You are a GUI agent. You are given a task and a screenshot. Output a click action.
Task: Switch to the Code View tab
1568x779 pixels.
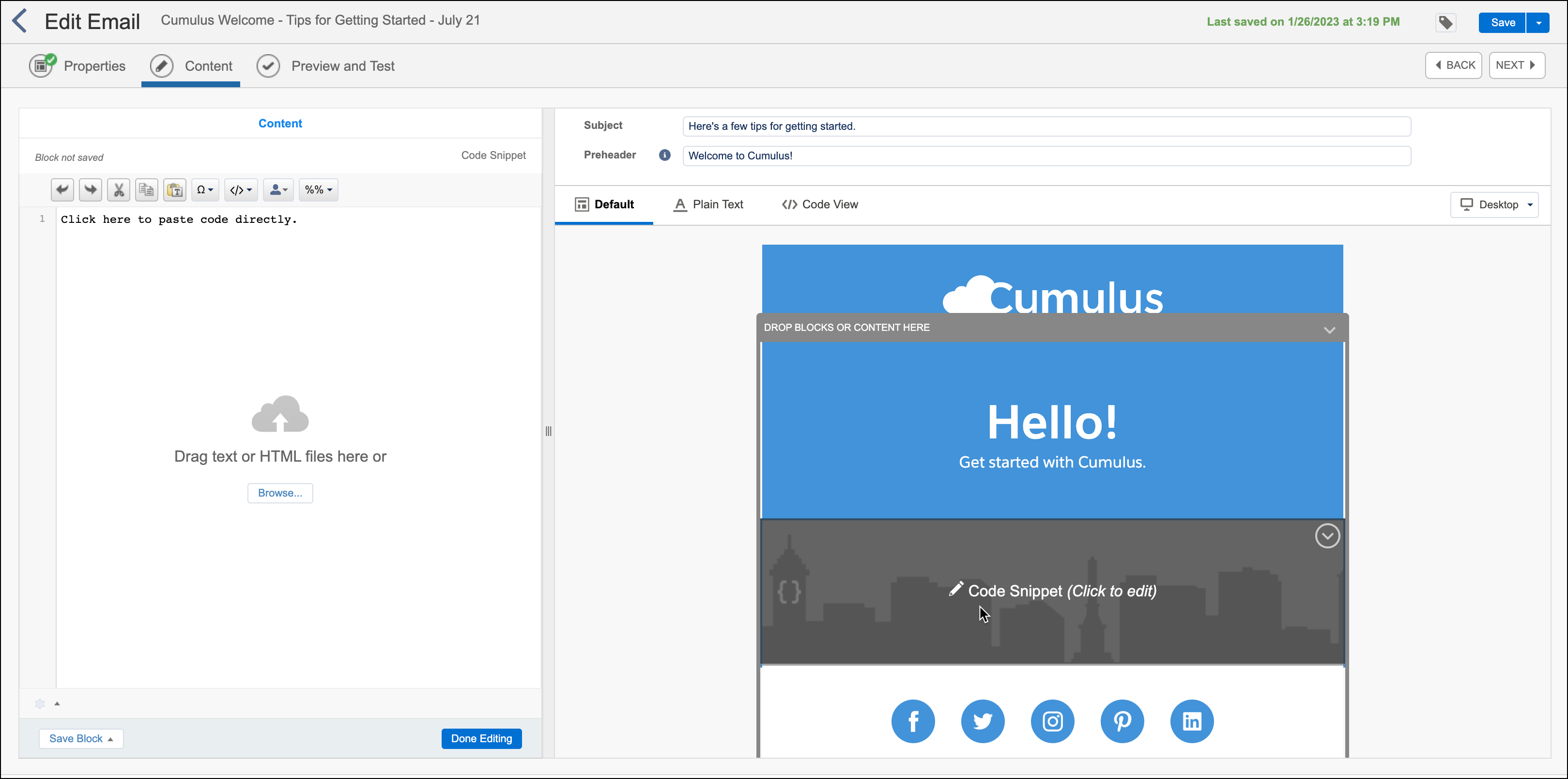820,204
